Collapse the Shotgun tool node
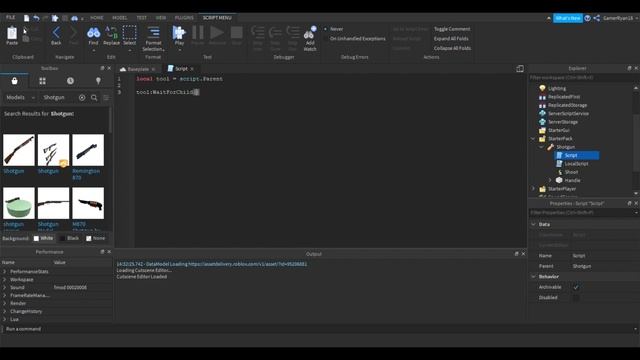 (x=542, y=147)
